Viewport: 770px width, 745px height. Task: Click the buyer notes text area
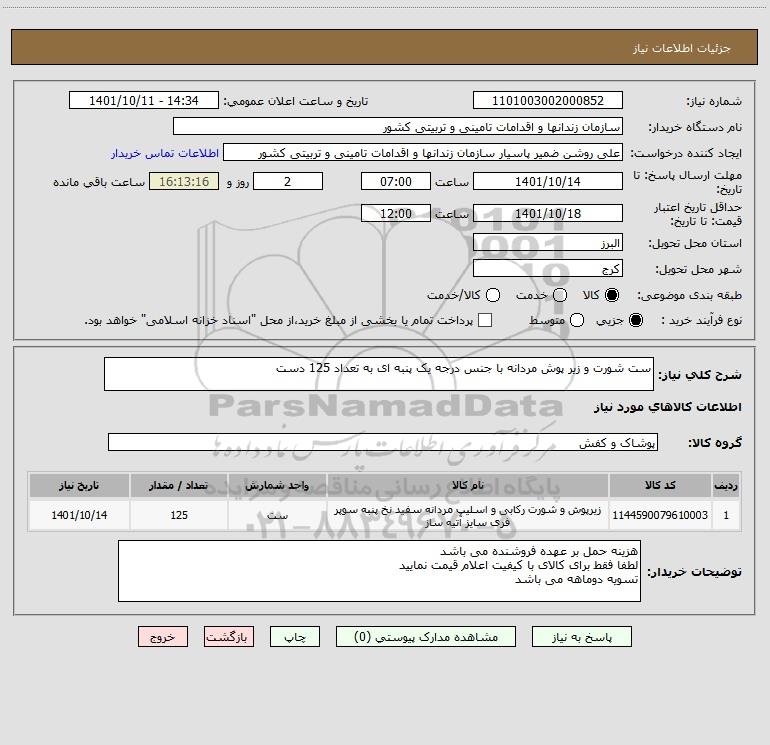pos(379,571)
